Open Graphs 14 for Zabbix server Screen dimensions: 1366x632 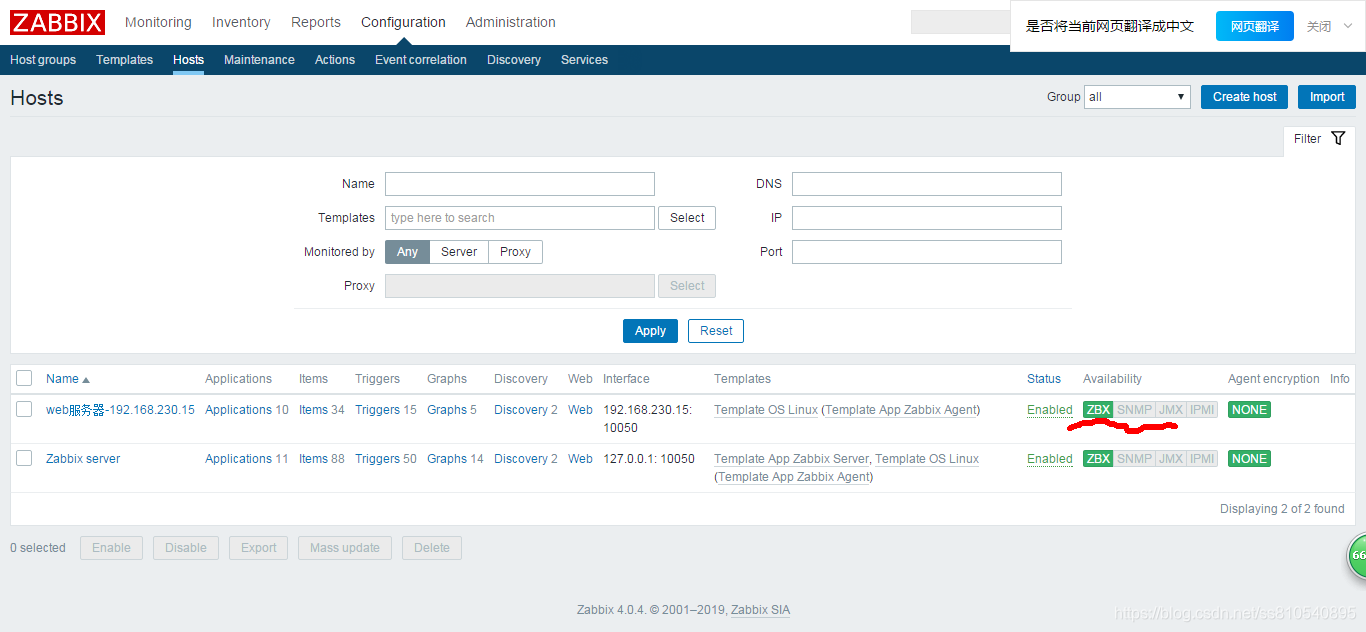pos(447,459)
